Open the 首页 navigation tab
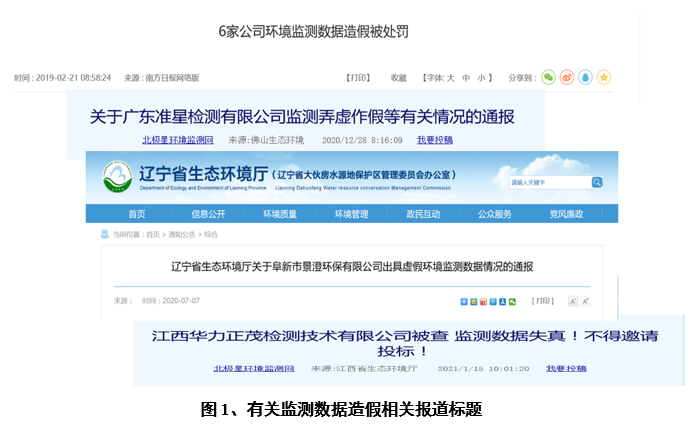Image resolution: width=692 pixels, height=434 pixels. [137, 214]
